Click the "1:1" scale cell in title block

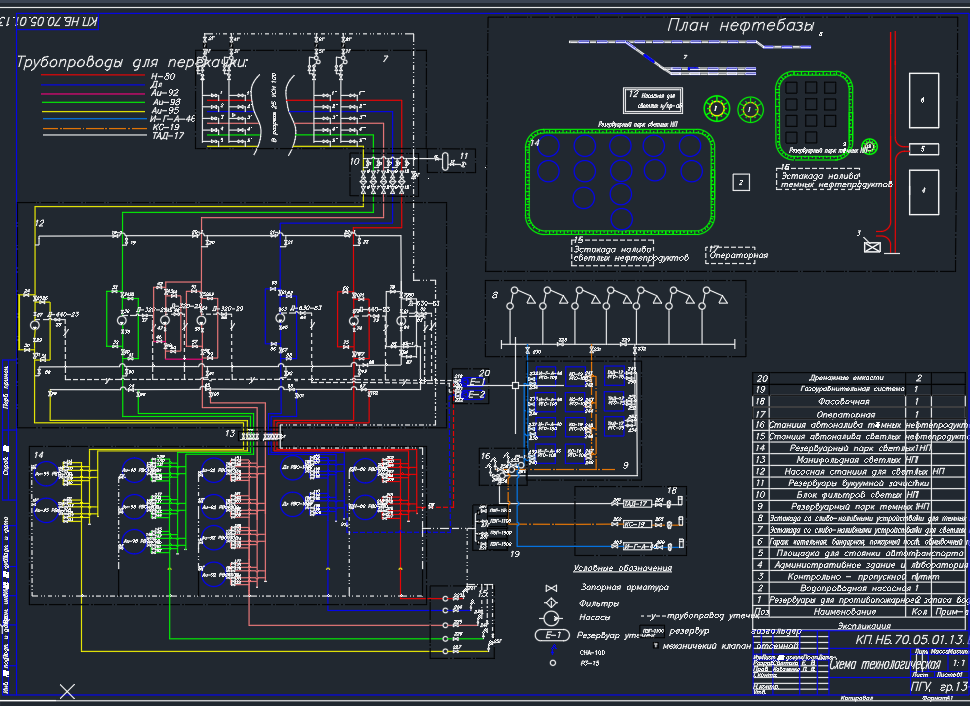coord(959,663)
